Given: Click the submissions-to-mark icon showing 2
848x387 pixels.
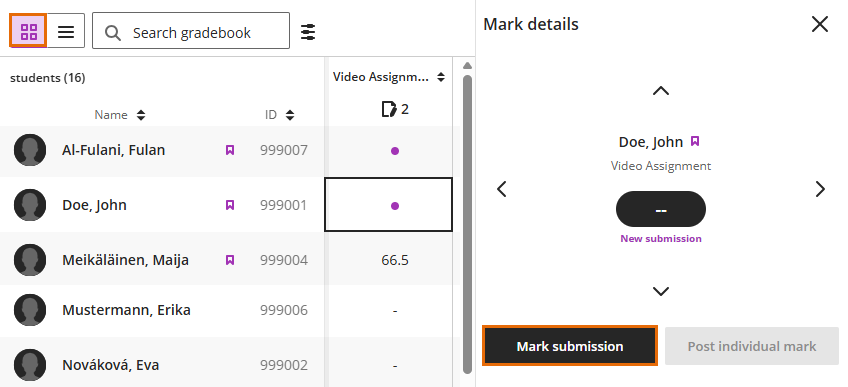Looking at the screenshot, I should tap(395, 109).
